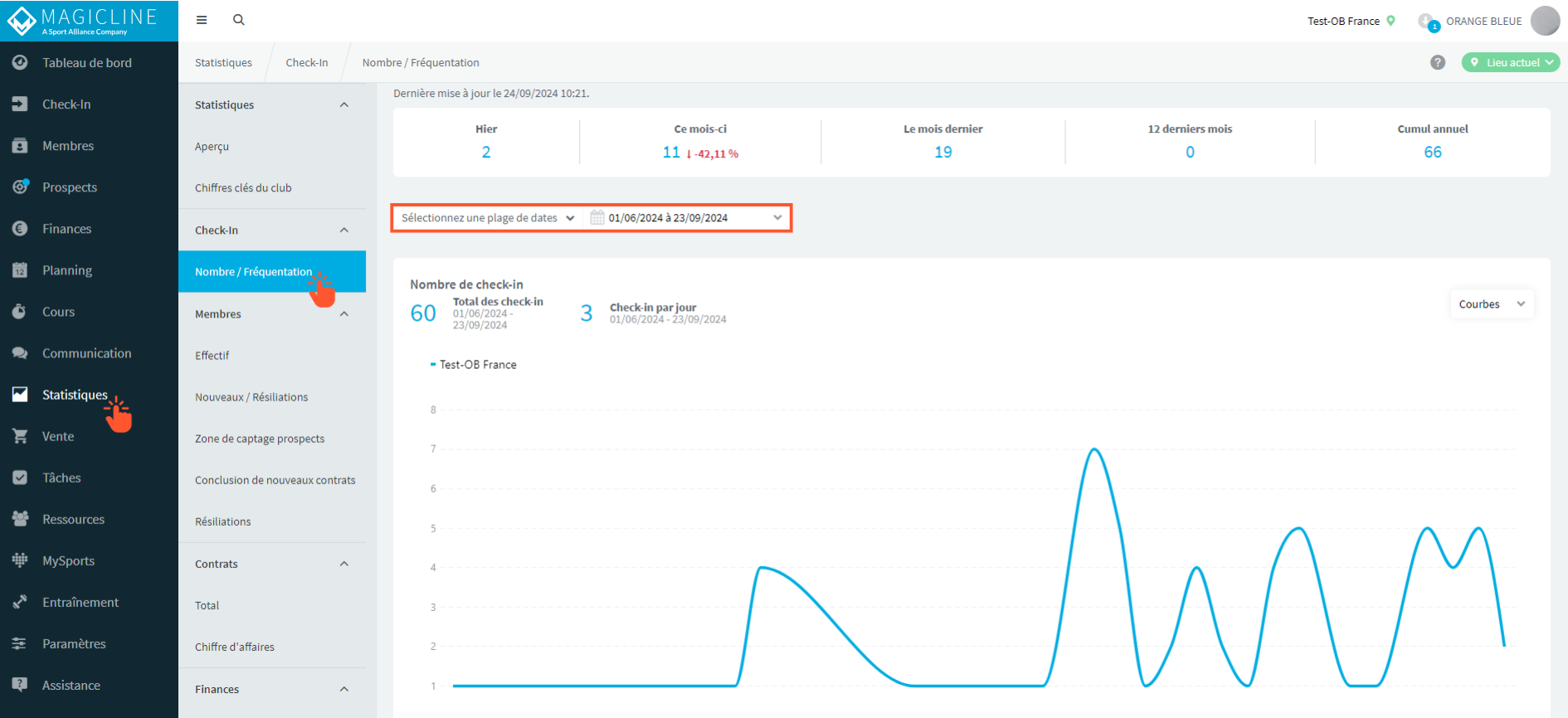Collapse the Membres submenu section
This screenshot has width=1568, height=718.
(x=344, y=313)
